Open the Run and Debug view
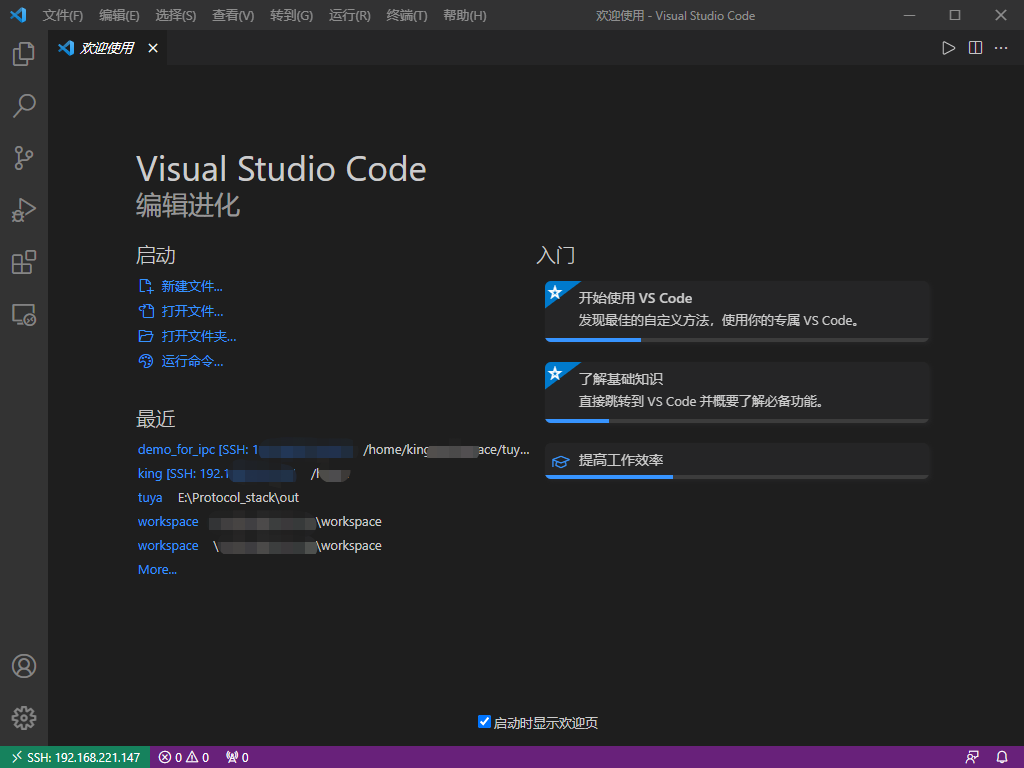 point(24,210)
